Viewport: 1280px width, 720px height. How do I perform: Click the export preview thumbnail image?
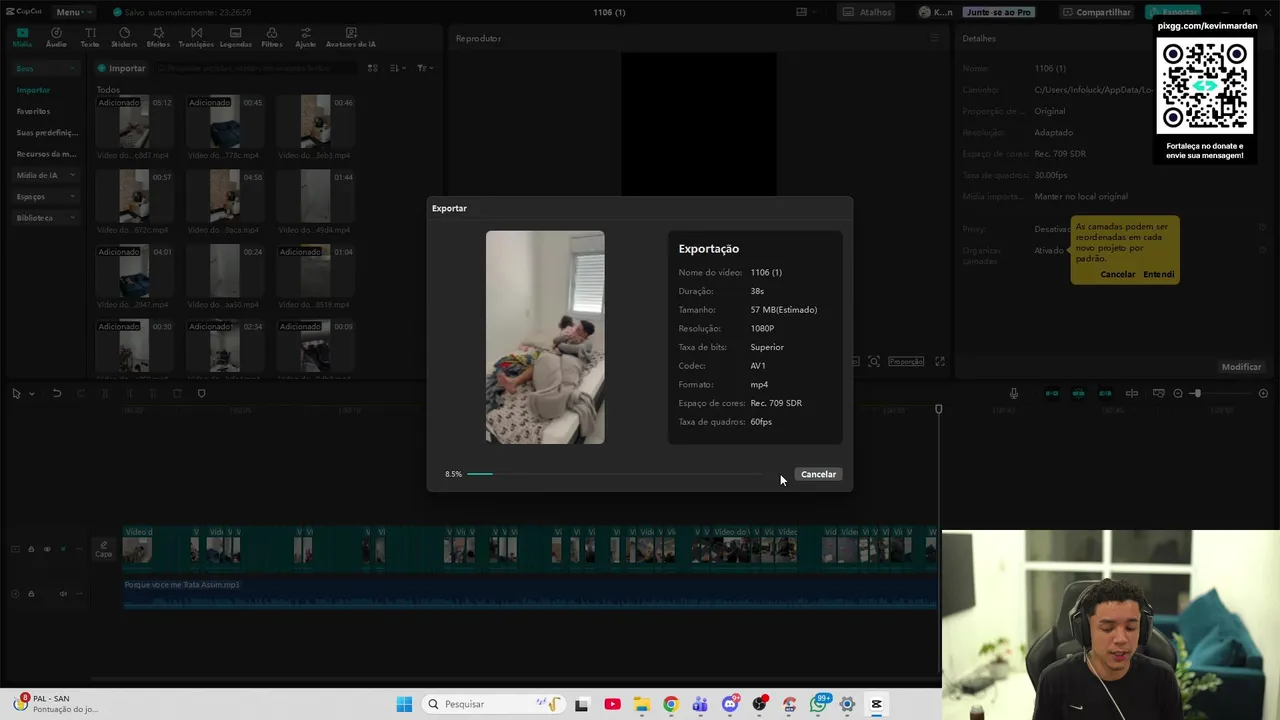click(545, 337)
